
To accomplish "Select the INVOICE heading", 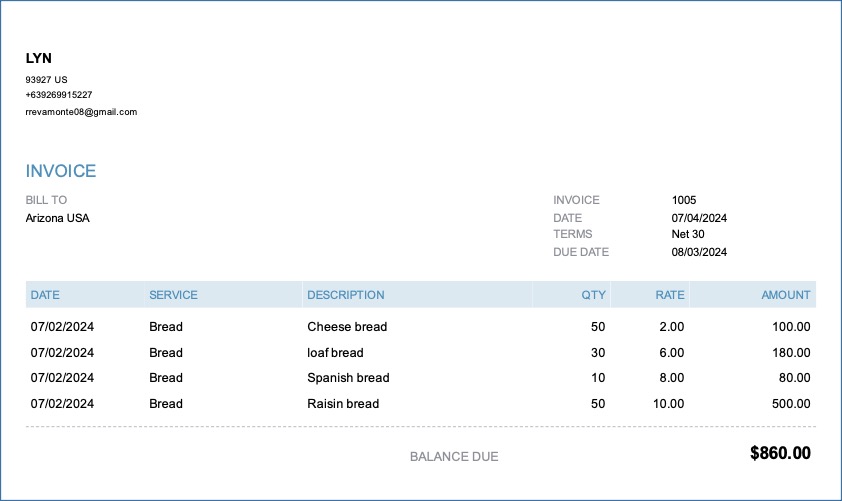I will coord(61,171).
